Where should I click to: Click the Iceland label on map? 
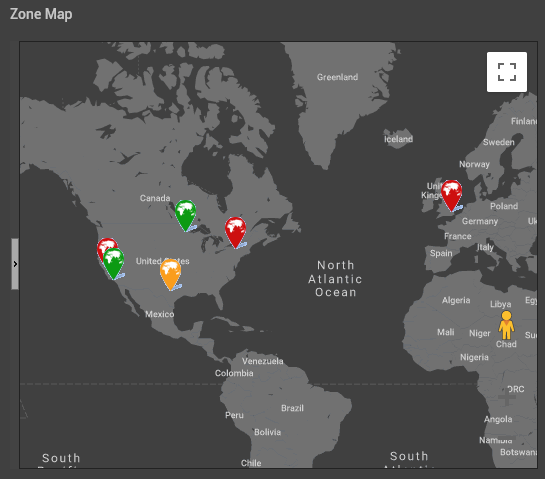[398, 139]
